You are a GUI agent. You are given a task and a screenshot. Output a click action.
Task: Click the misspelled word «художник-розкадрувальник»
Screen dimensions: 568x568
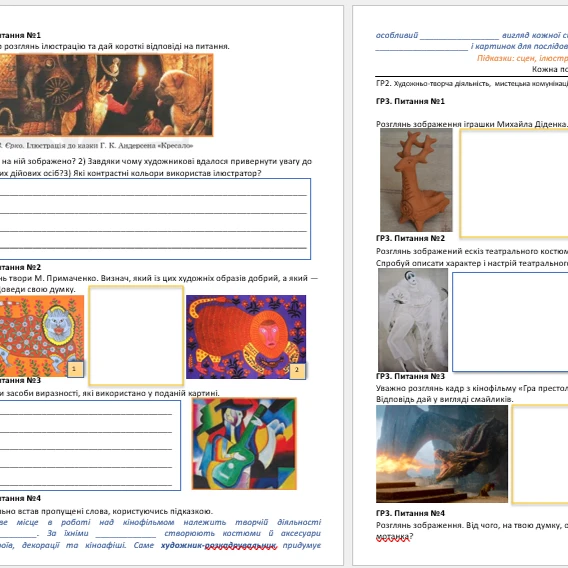[219, 545]
